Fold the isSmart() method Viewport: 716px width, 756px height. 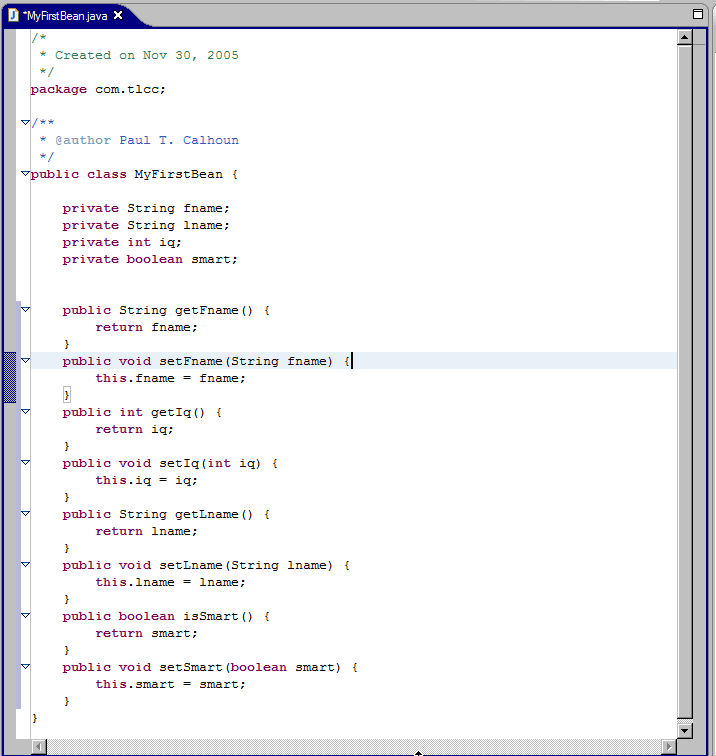[x=26, y=616]
